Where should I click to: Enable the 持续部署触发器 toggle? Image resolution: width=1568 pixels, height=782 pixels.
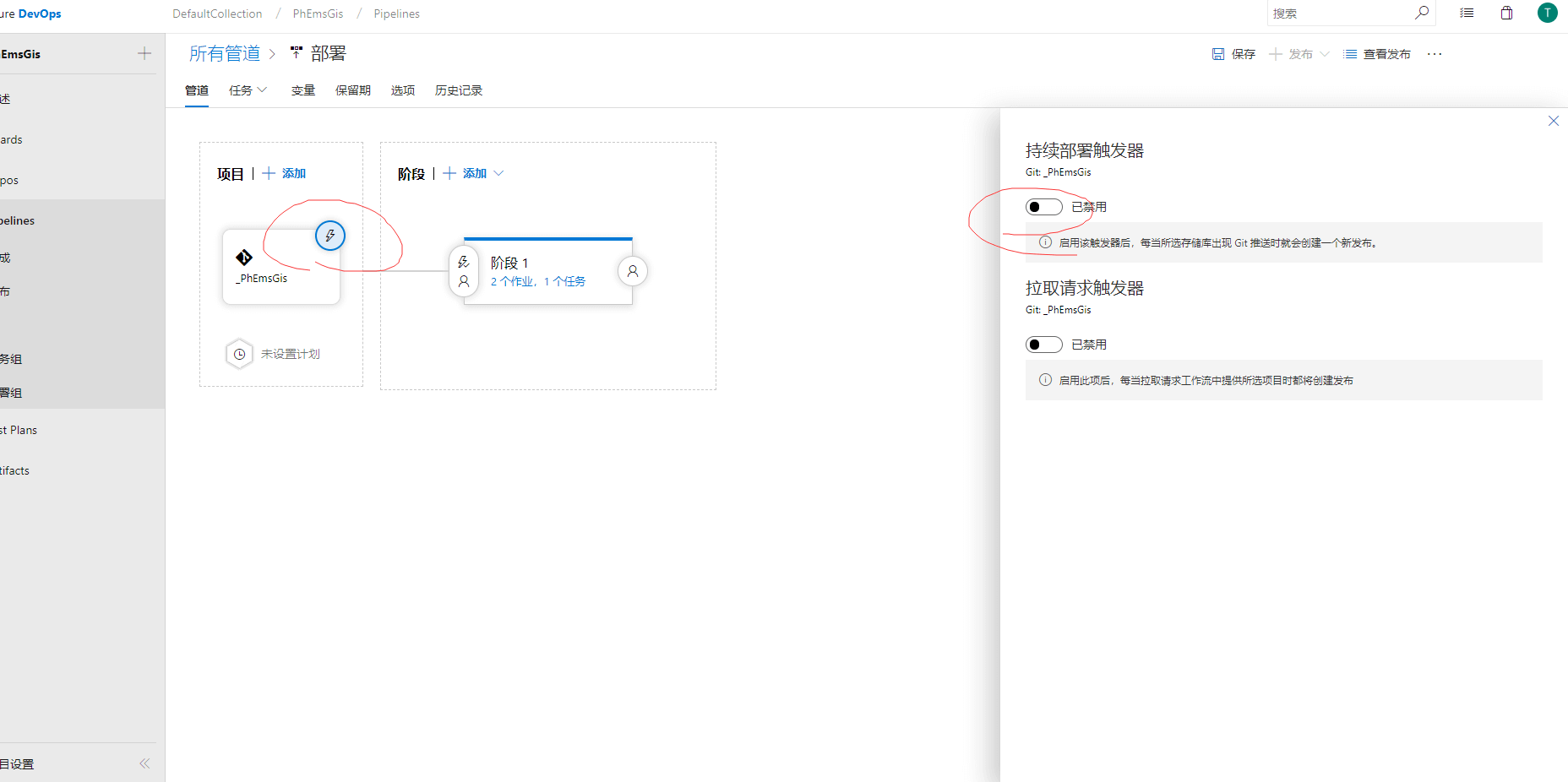click(x=1043, y=207)
